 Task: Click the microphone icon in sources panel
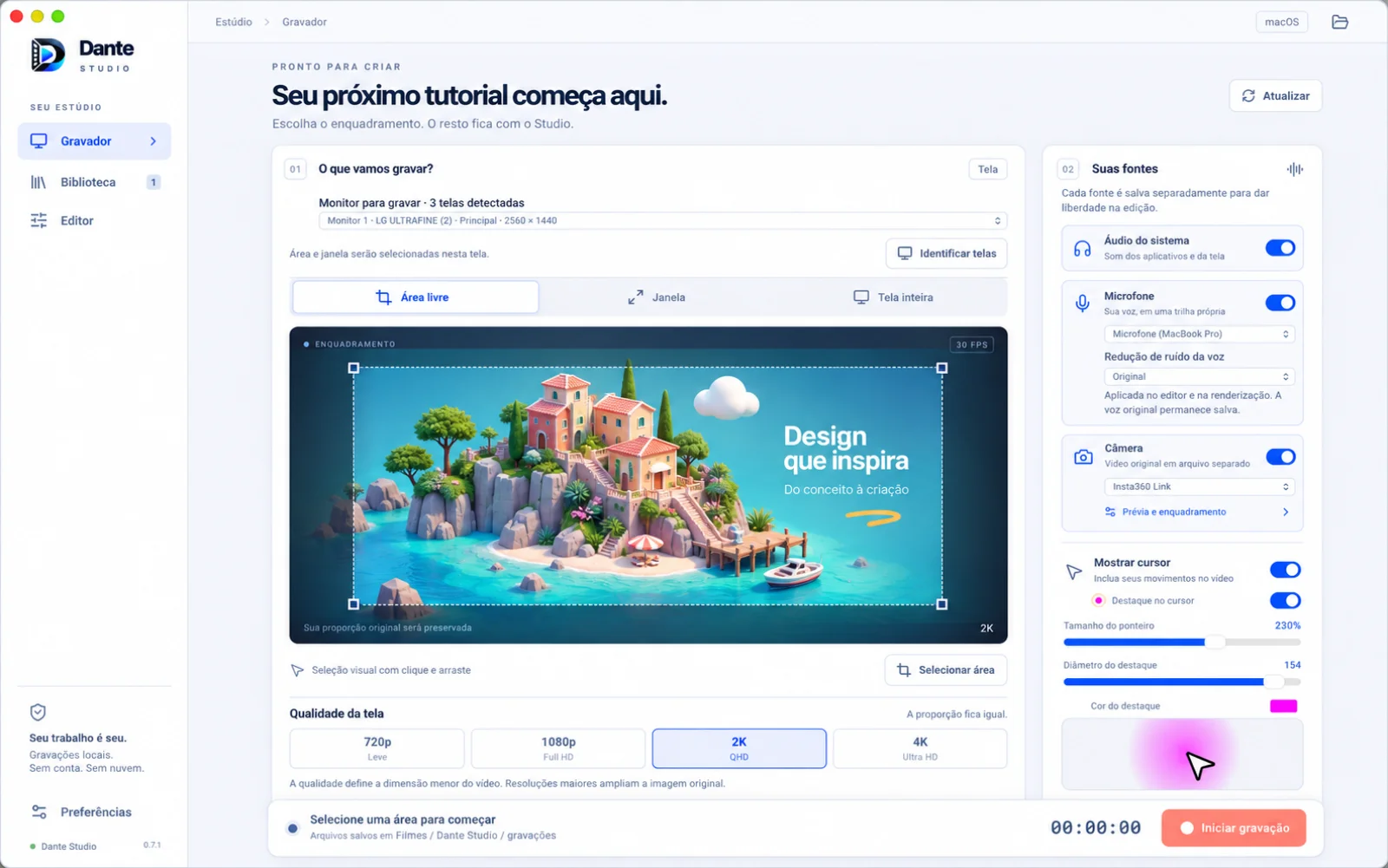click(x=1082, y=303)
